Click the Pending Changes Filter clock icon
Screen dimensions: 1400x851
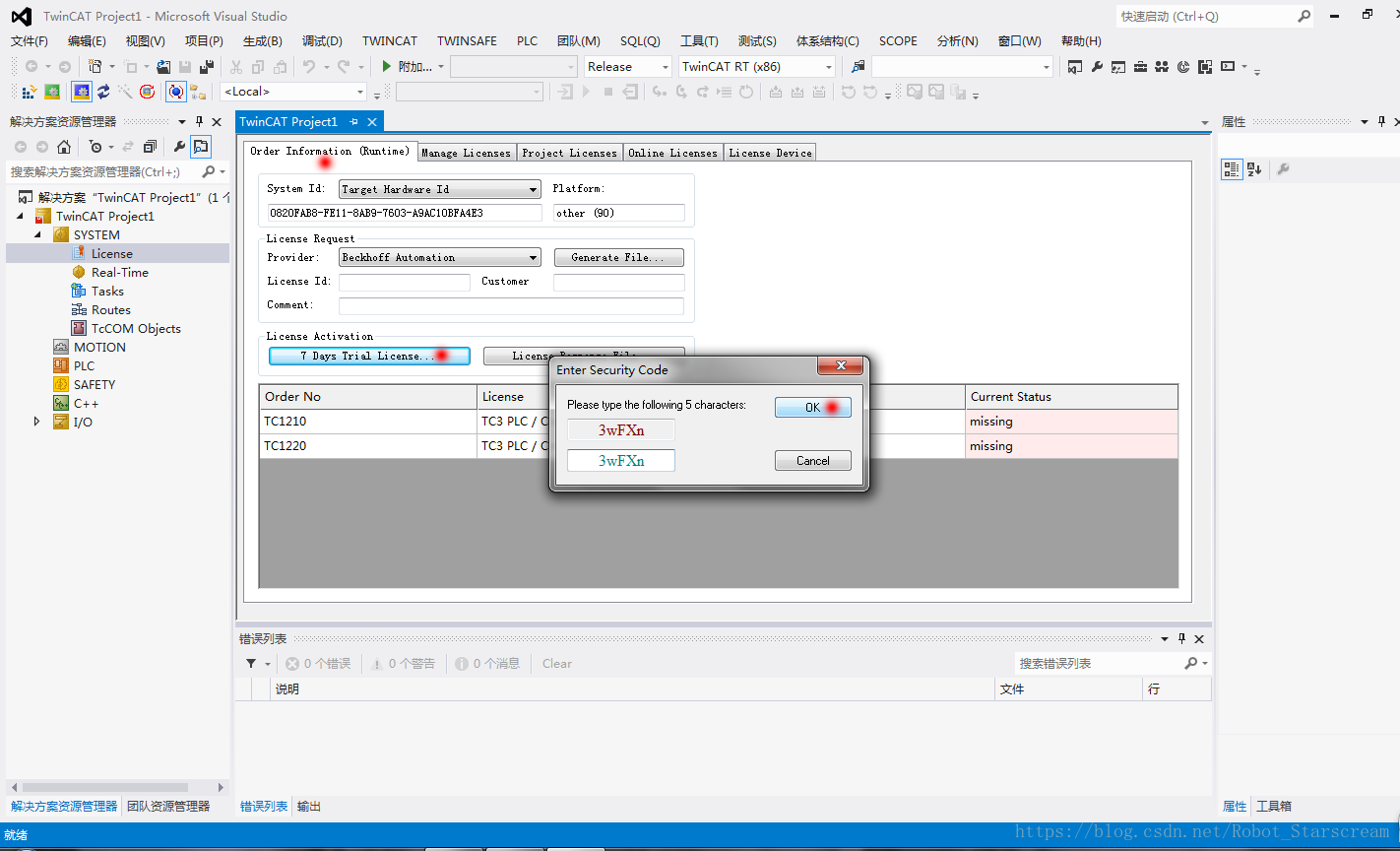click(x=95, y=147)
